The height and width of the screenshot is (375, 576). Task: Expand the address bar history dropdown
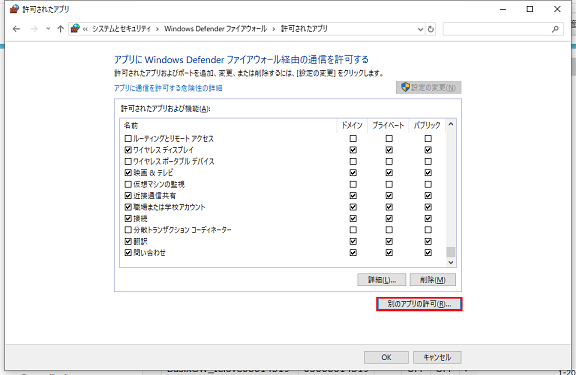(420, 29)
